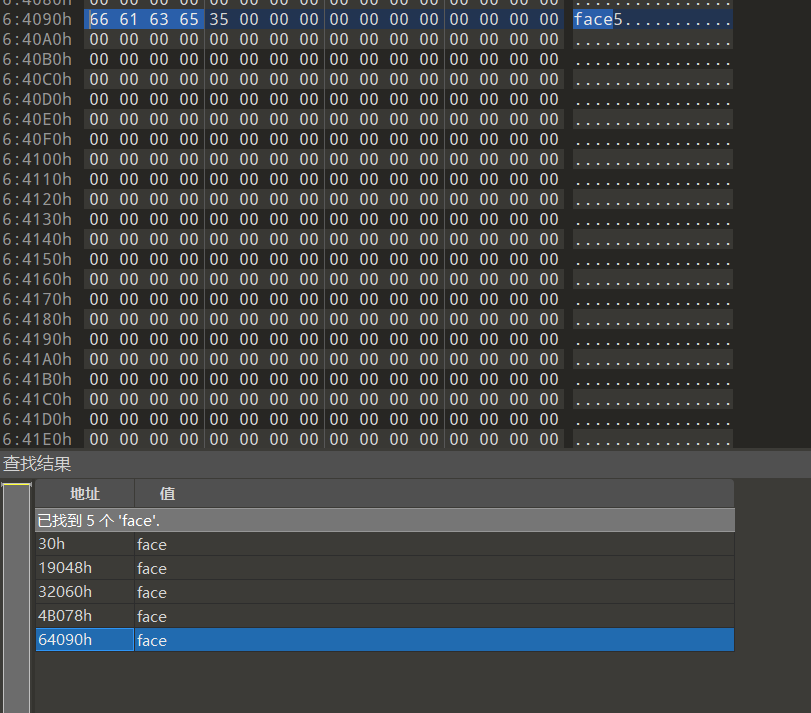The image size is (811, 713).
Task: Click hex byte 63 in row 6:4090h
Action: point(159,20)
